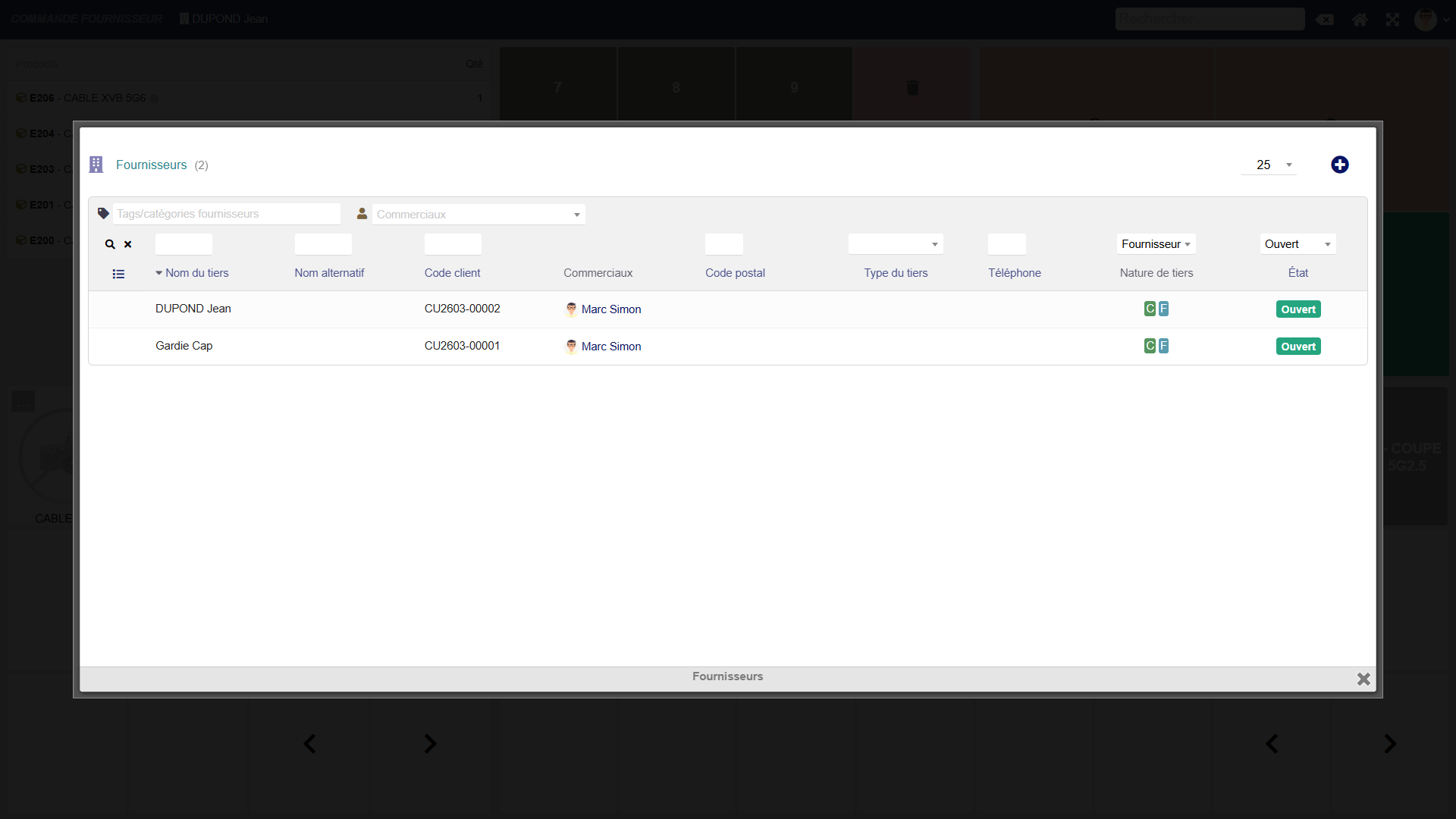Screen dimensions: 1456x819
Task: Expand the 25 results per page selector
Action: tap(1269, 165)
